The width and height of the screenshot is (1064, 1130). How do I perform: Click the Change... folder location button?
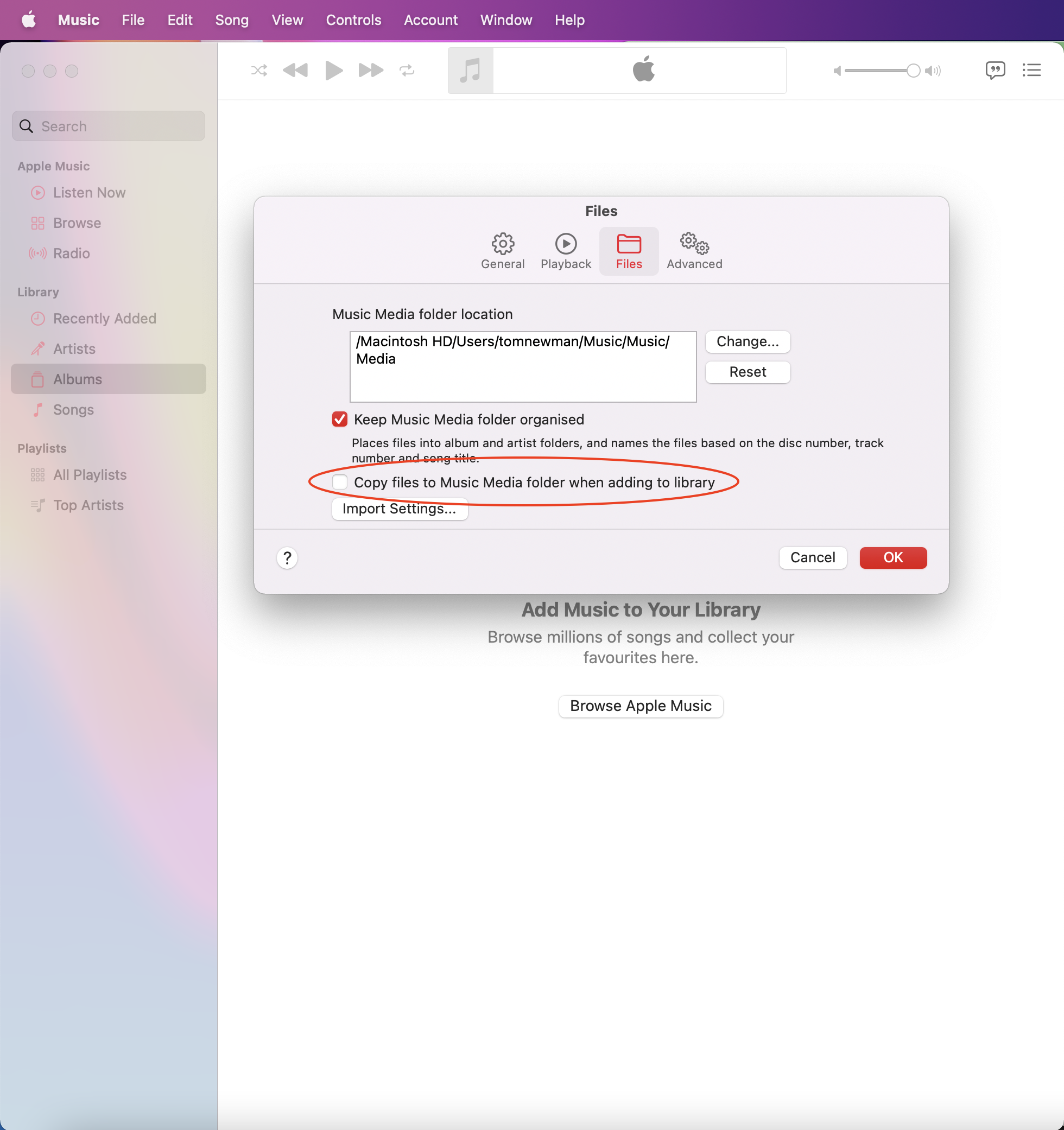pos(748,341)
